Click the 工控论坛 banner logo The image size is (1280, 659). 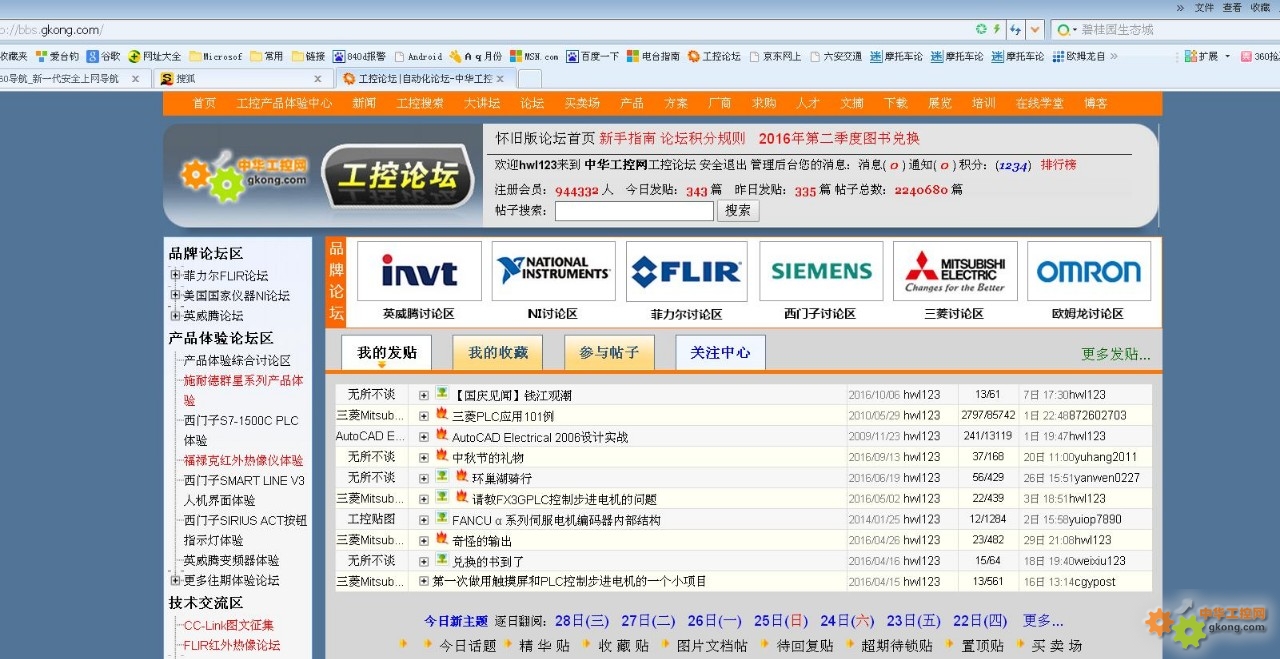398,177
